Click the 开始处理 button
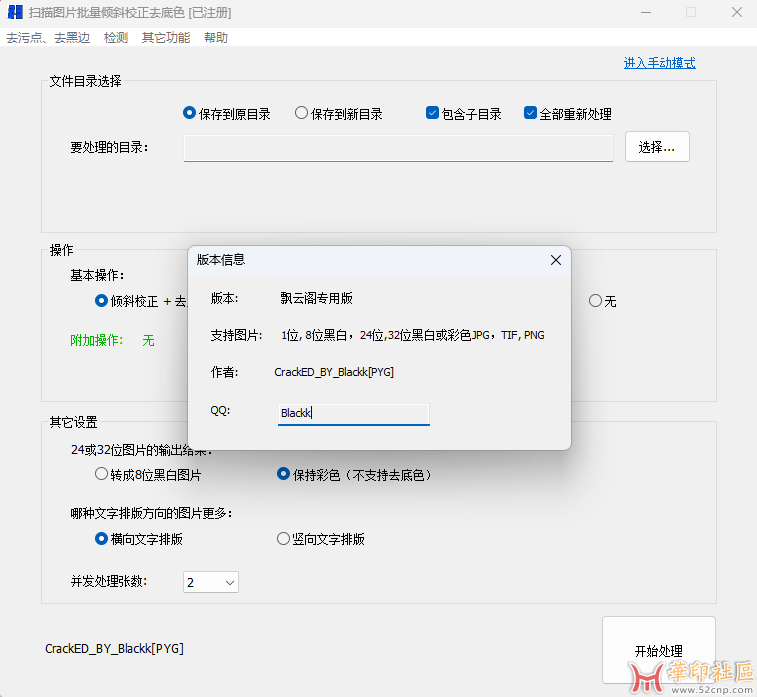Screen dimensions: 757x697 (659, 650)
